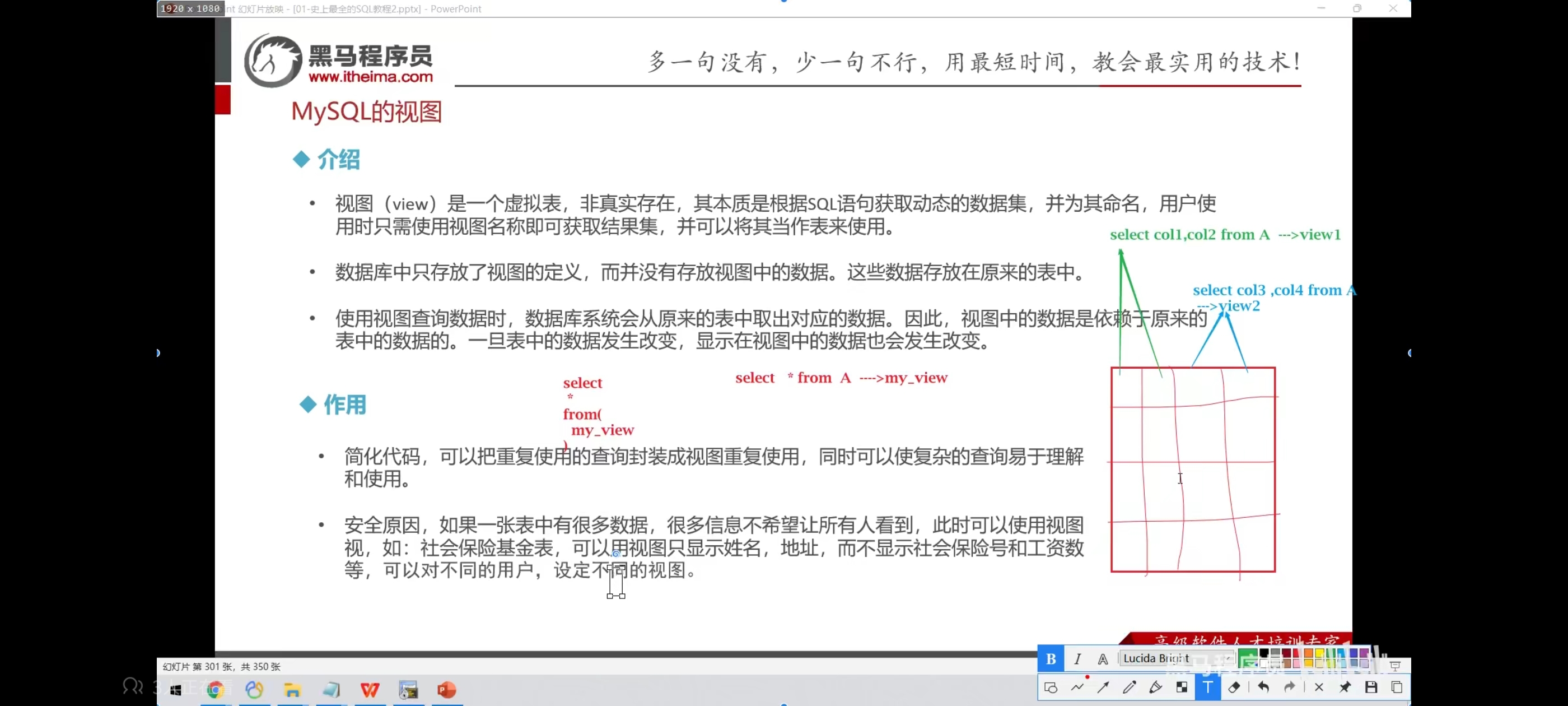Select the rectangle/ellipse shape tool
Viewport: 1568px width, 706px height.
1051,687
